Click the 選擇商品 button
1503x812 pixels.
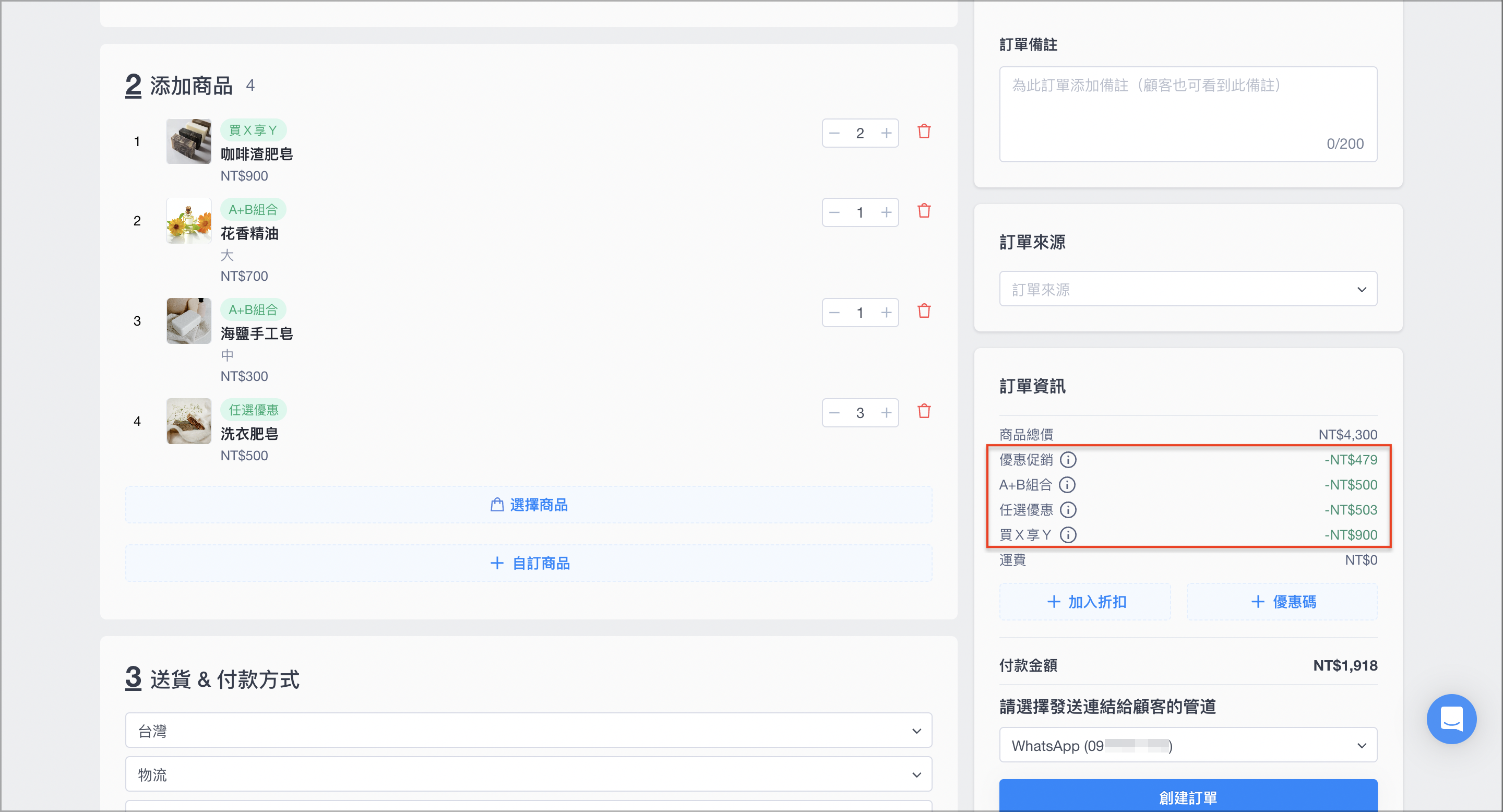529,505
